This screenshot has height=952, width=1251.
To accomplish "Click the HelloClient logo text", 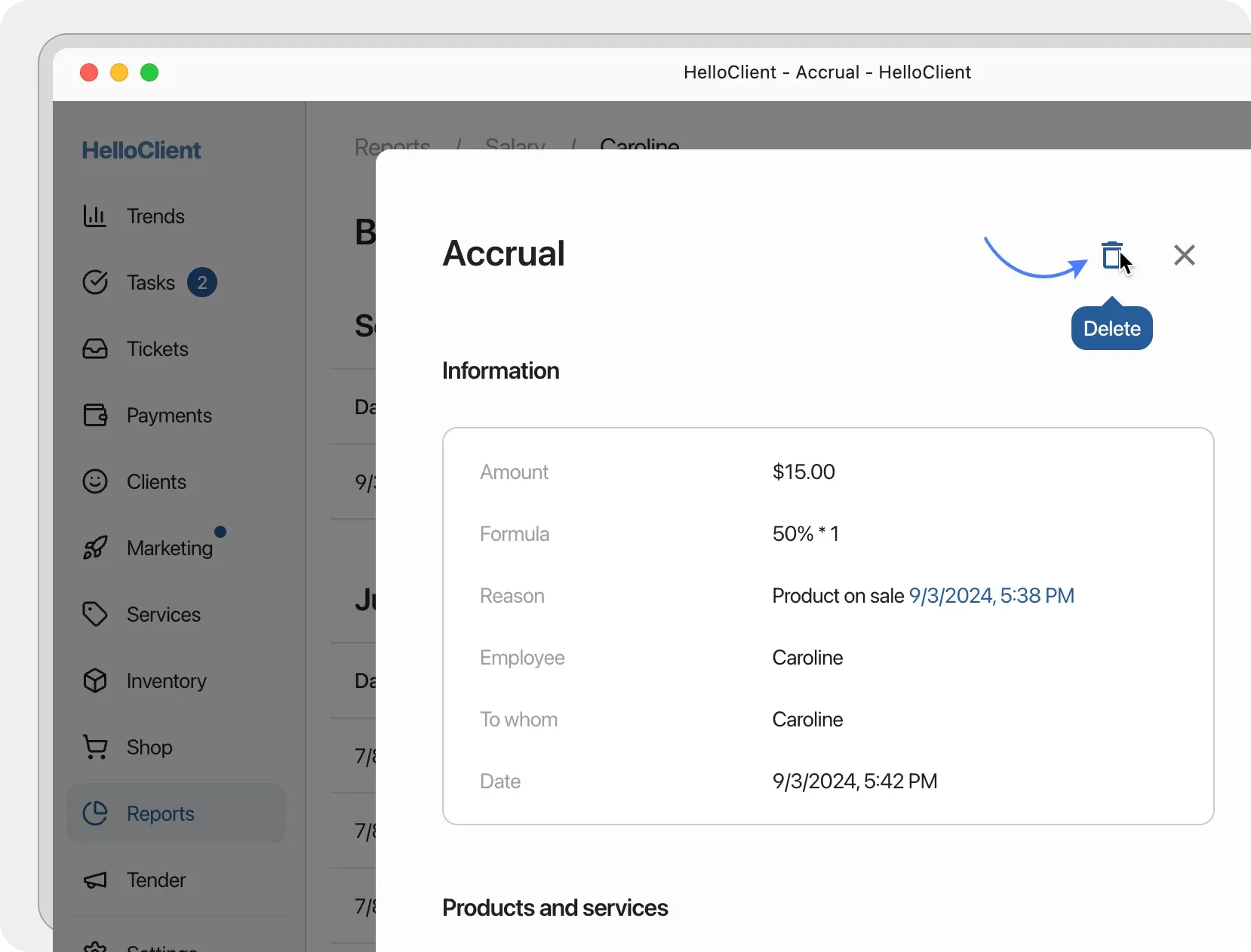I will (x=140, y=150).
